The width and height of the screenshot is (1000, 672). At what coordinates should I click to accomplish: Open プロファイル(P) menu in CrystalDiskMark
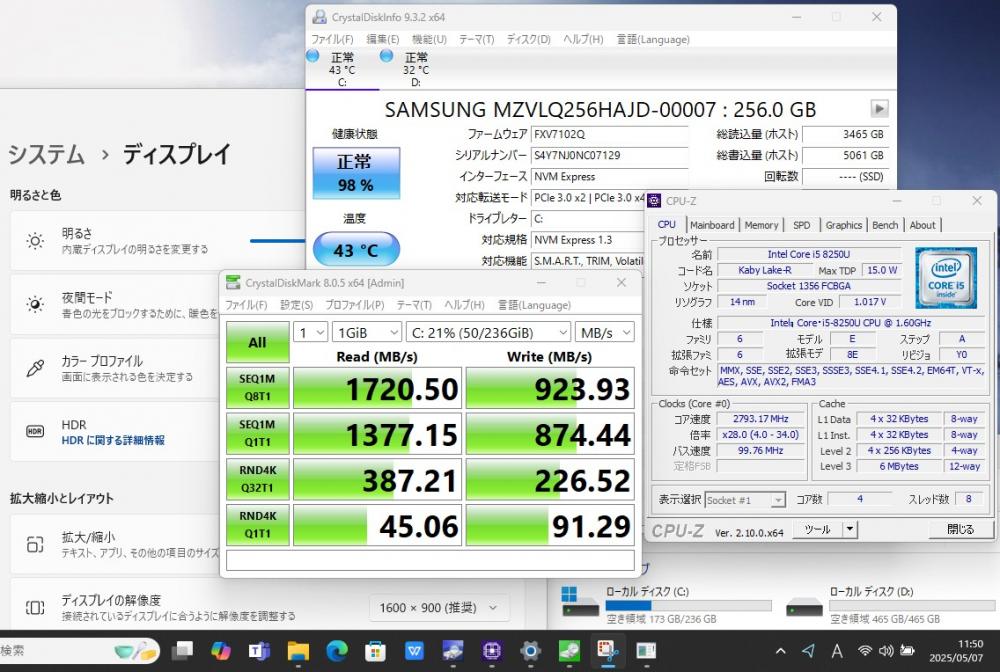pos(355,305)
